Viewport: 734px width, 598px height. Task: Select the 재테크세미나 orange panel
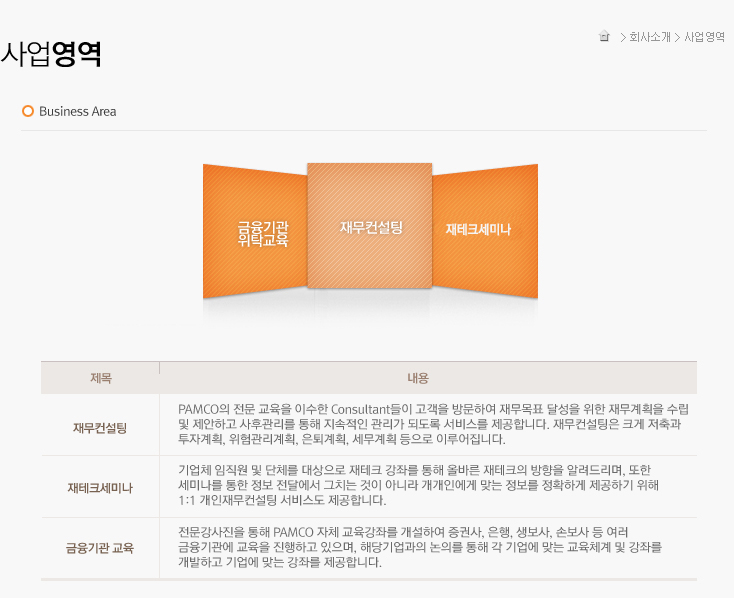click(x=485, y=231)
